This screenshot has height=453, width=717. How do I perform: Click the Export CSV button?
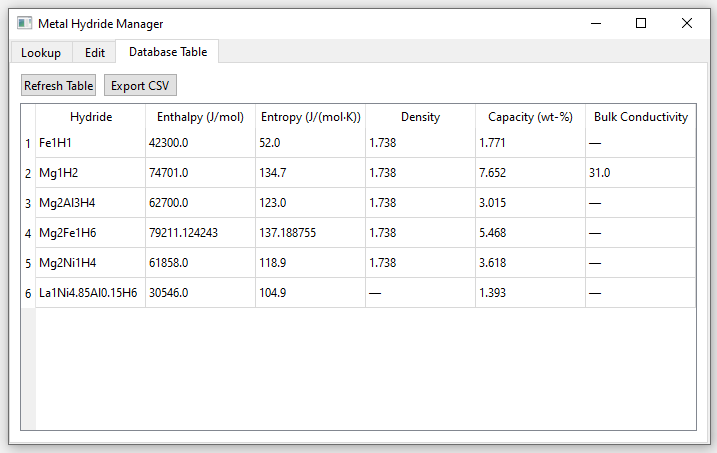[140, 86]
